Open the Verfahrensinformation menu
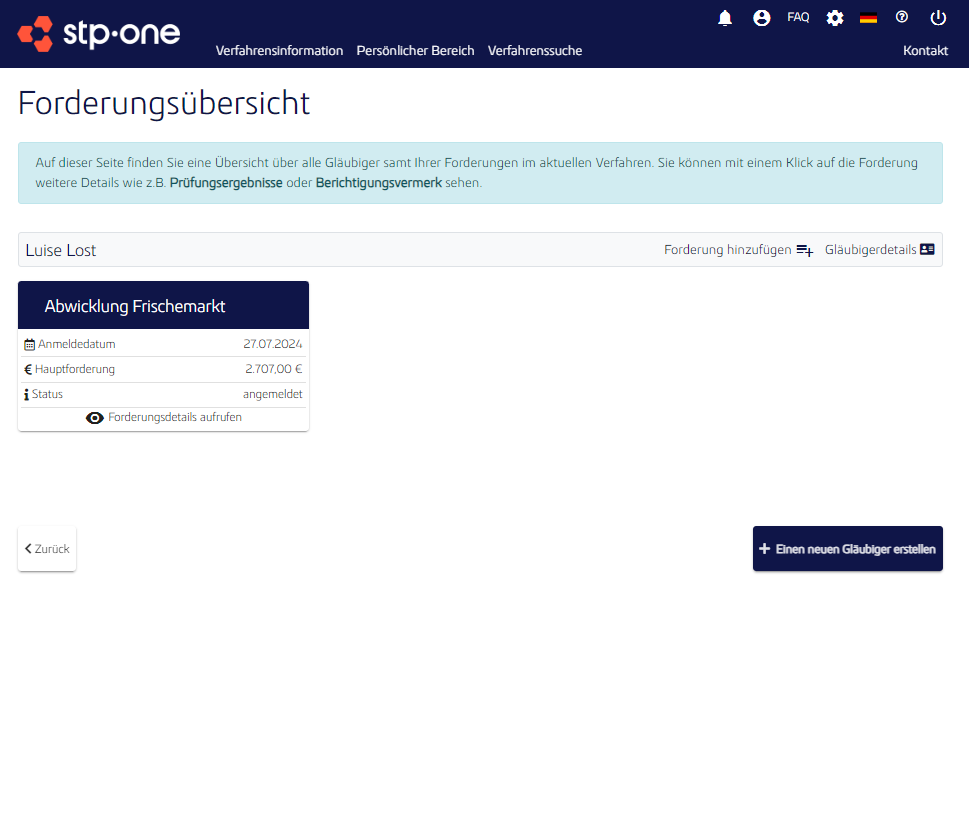969x820 pixels. 279,50
